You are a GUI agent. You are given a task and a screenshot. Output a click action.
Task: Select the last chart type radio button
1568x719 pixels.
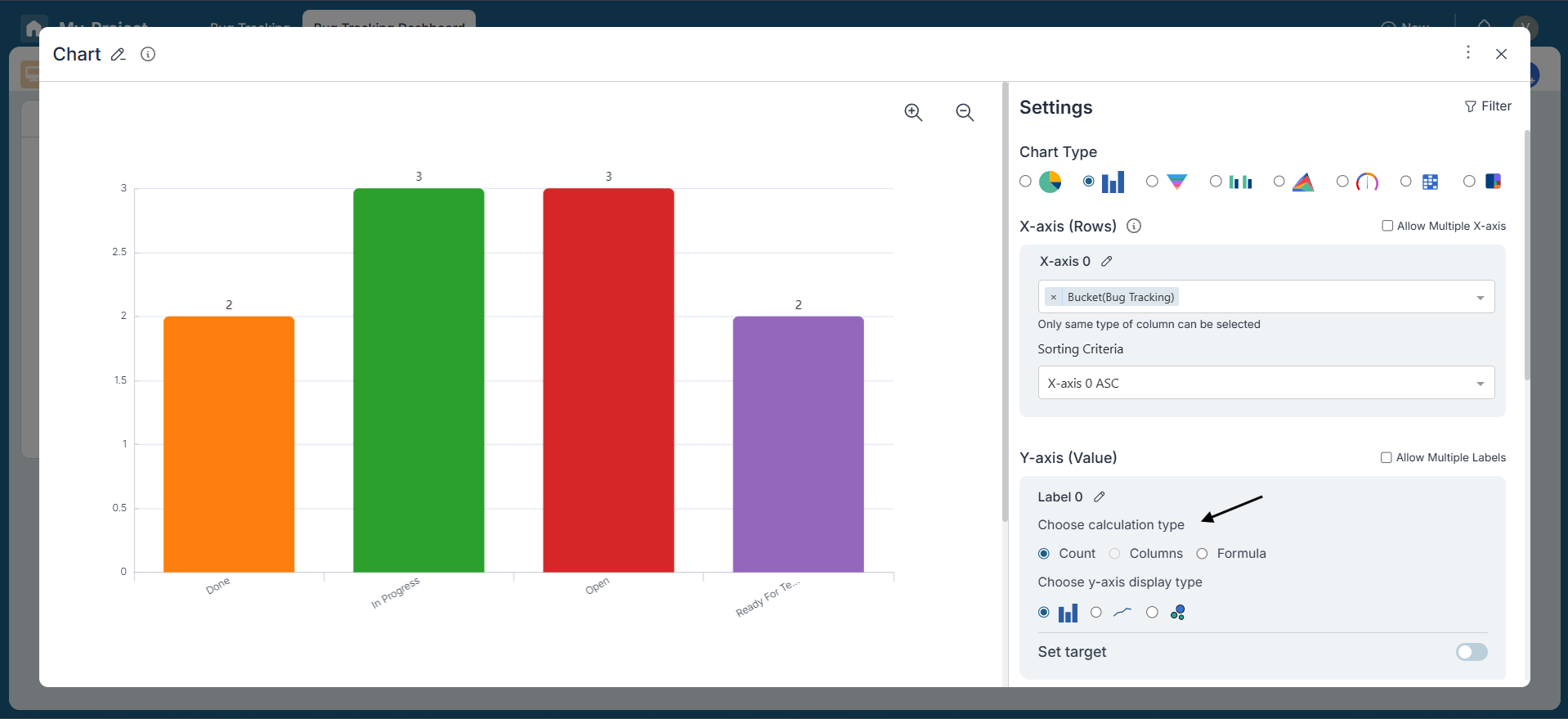1469,182
